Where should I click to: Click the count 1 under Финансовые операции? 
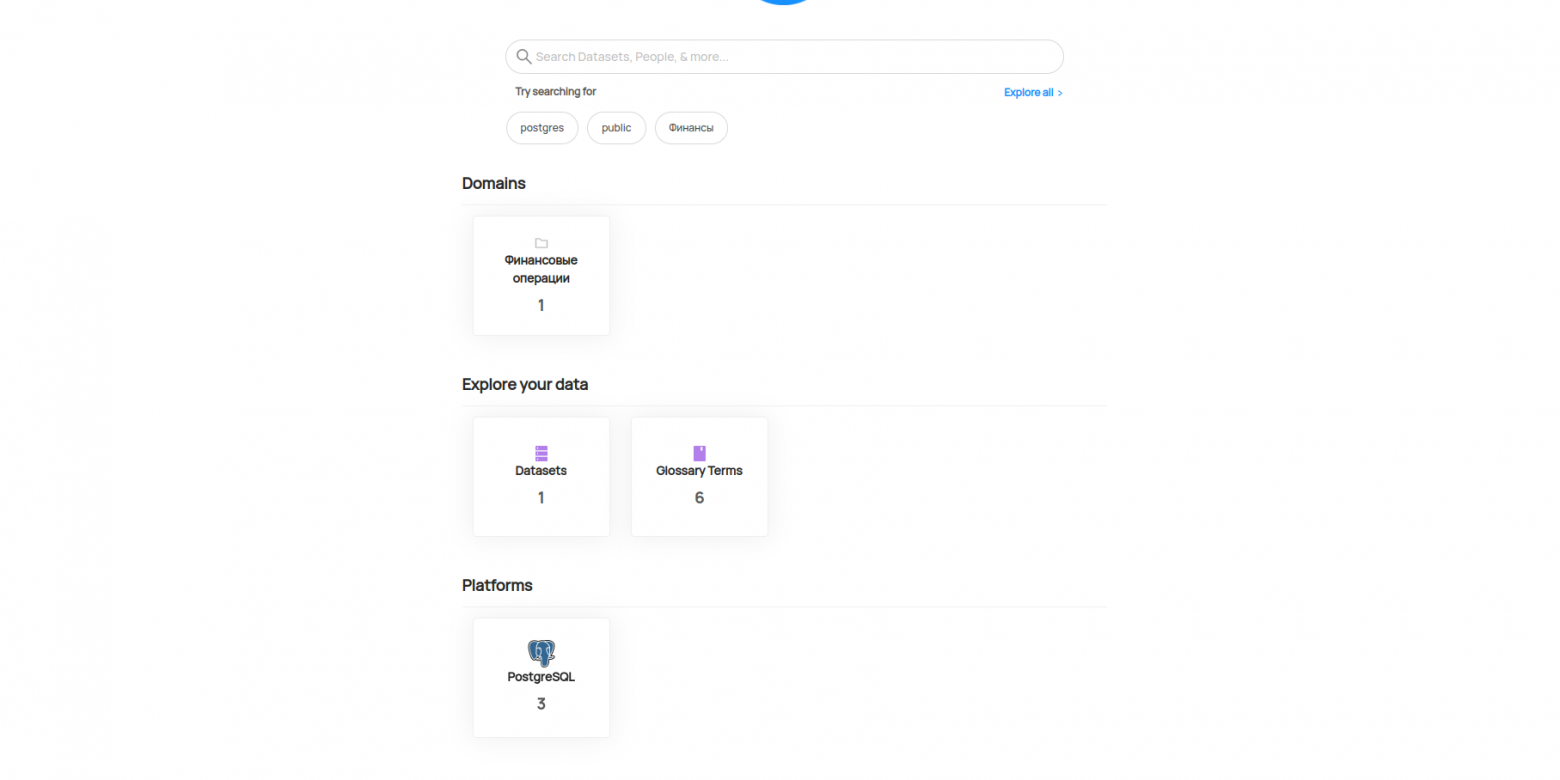pos(541,305)
